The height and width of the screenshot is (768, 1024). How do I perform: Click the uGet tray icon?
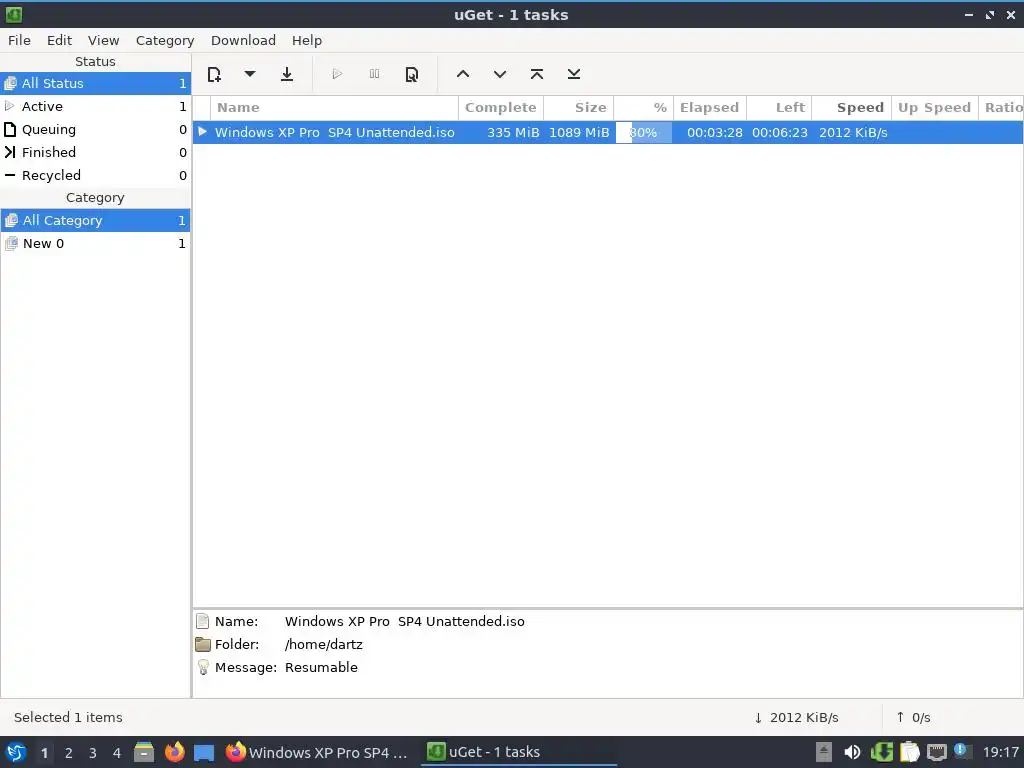pyautogui.click(x=882, y=752)
